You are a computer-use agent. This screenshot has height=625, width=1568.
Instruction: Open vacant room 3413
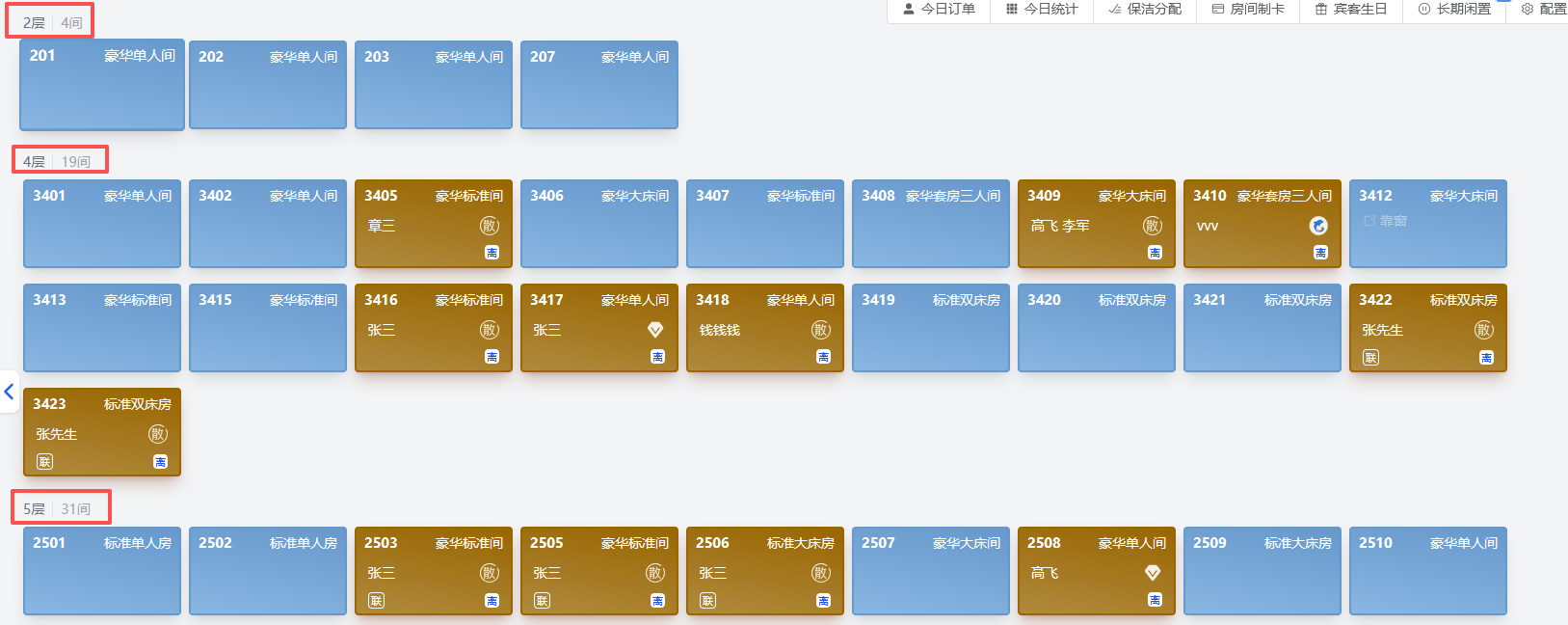pyautogui.click(x=102, y=328)
